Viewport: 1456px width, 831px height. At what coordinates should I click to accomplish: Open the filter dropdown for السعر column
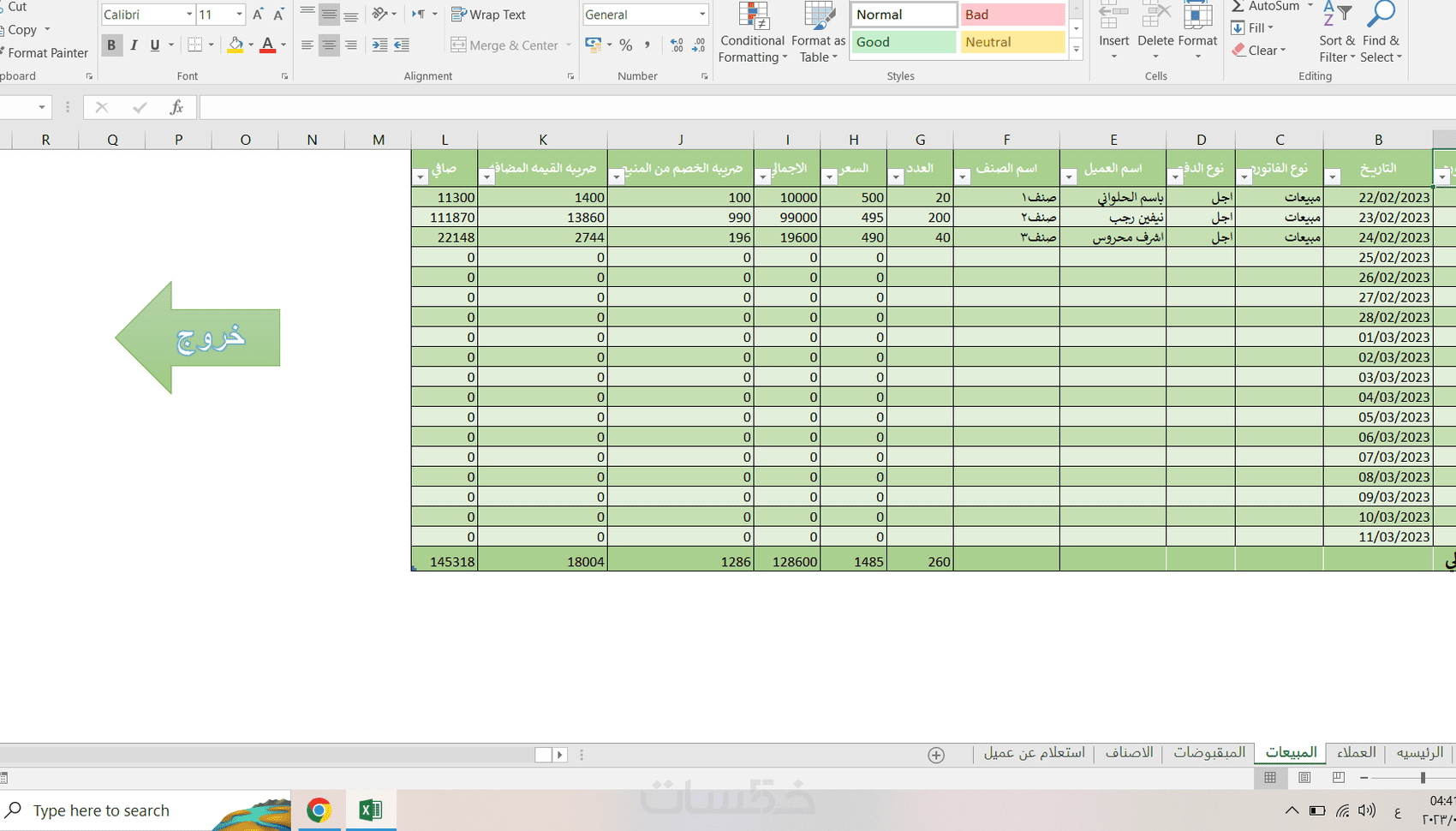click(829, 177)
